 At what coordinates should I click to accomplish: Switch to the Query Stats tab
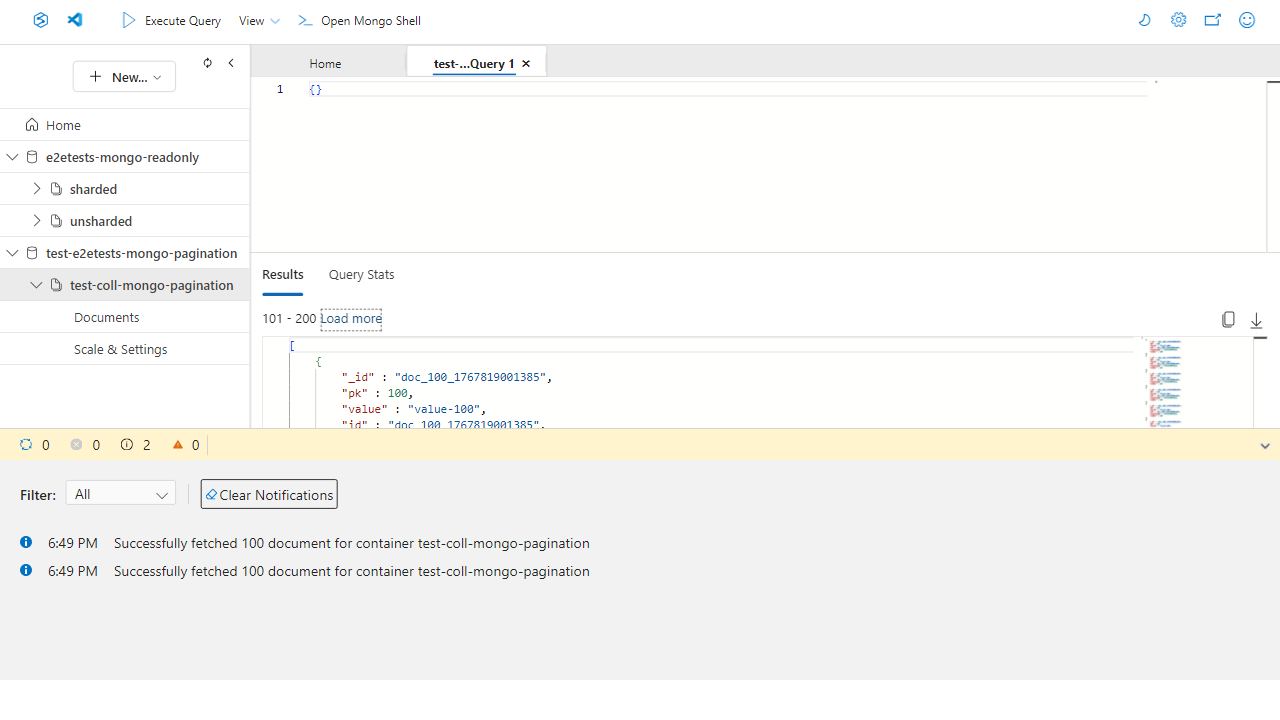(x=361, y=275)
